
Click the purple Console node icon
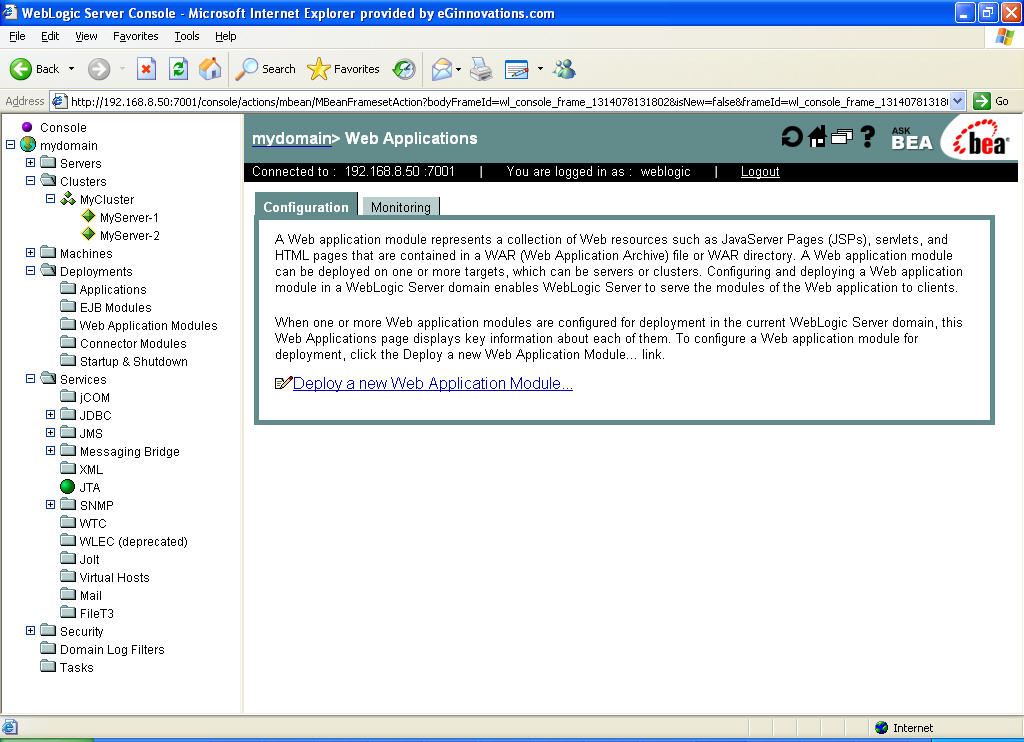point(27,127)
